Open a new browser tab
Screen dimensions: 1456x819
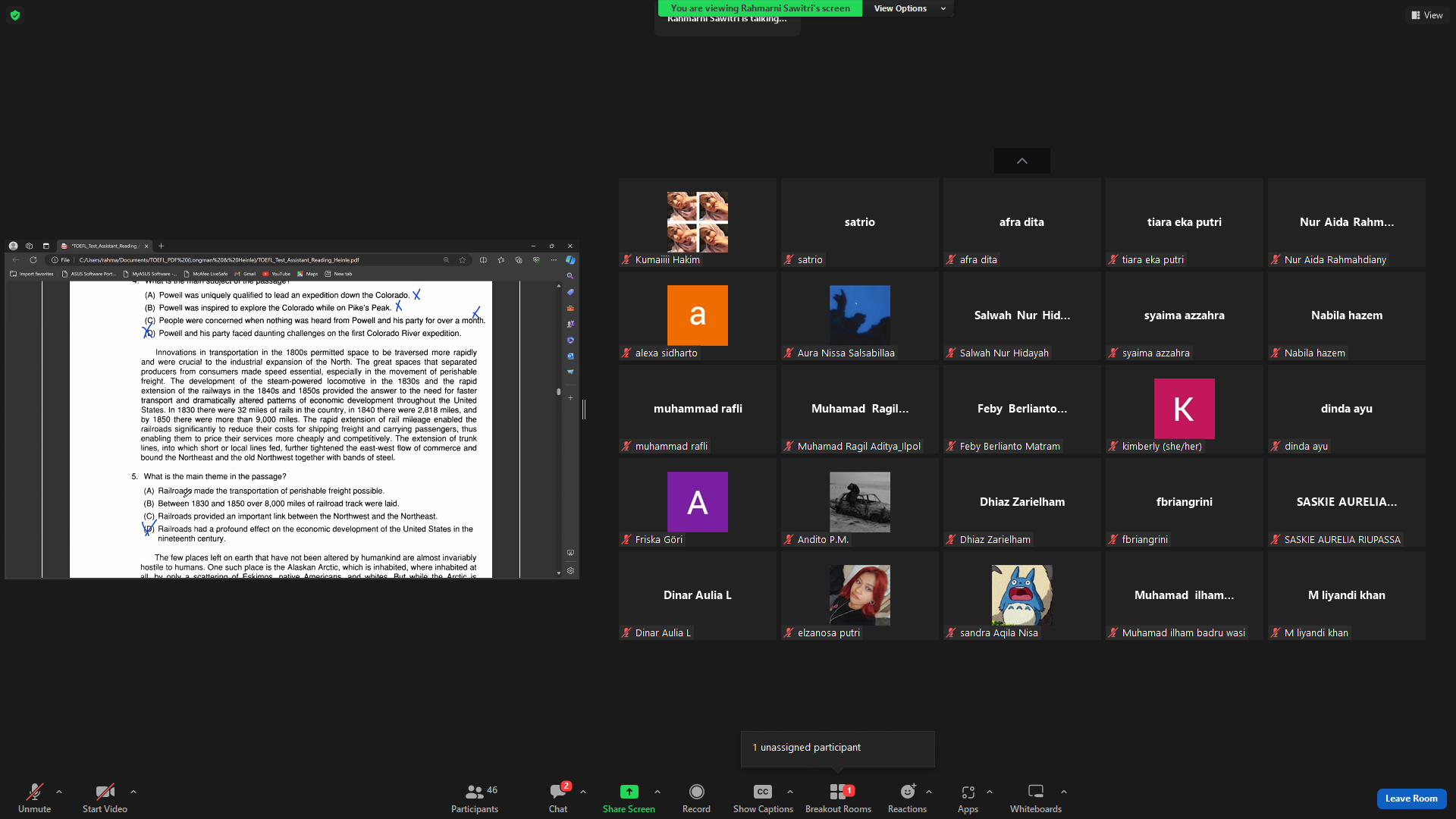[x=161, y=246]
